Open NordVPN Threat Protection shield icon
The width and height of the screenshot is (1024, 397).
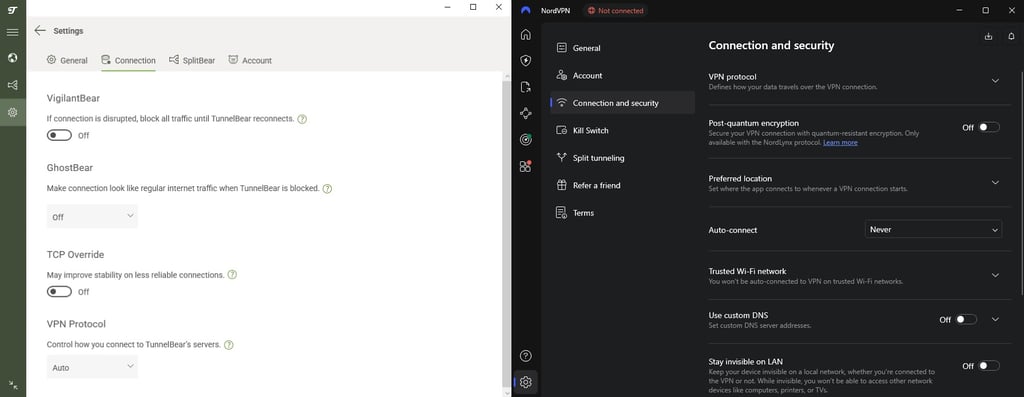[526, 61]
